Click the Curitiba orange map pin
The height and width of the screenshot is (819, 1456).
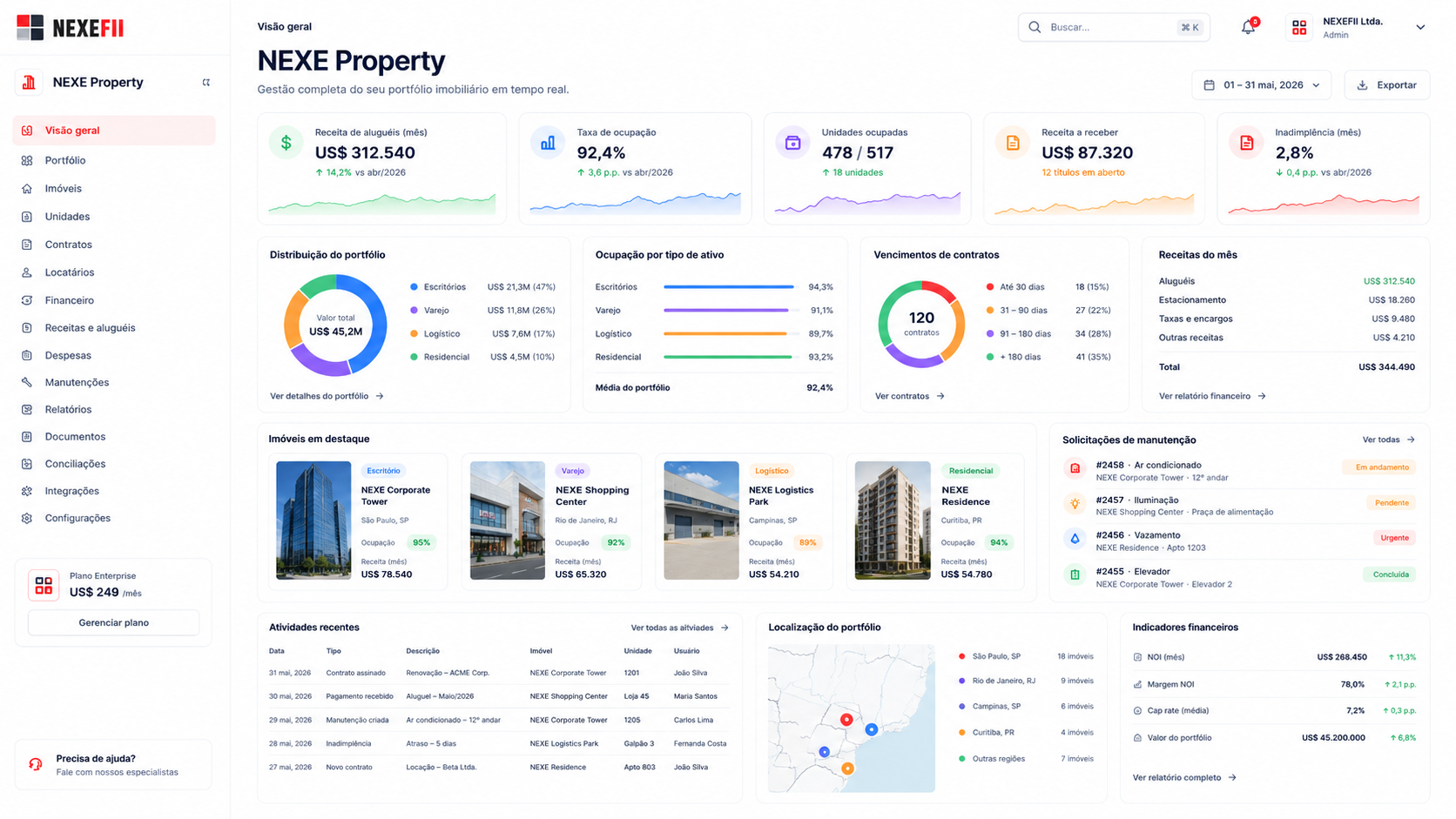click(847, 769)
